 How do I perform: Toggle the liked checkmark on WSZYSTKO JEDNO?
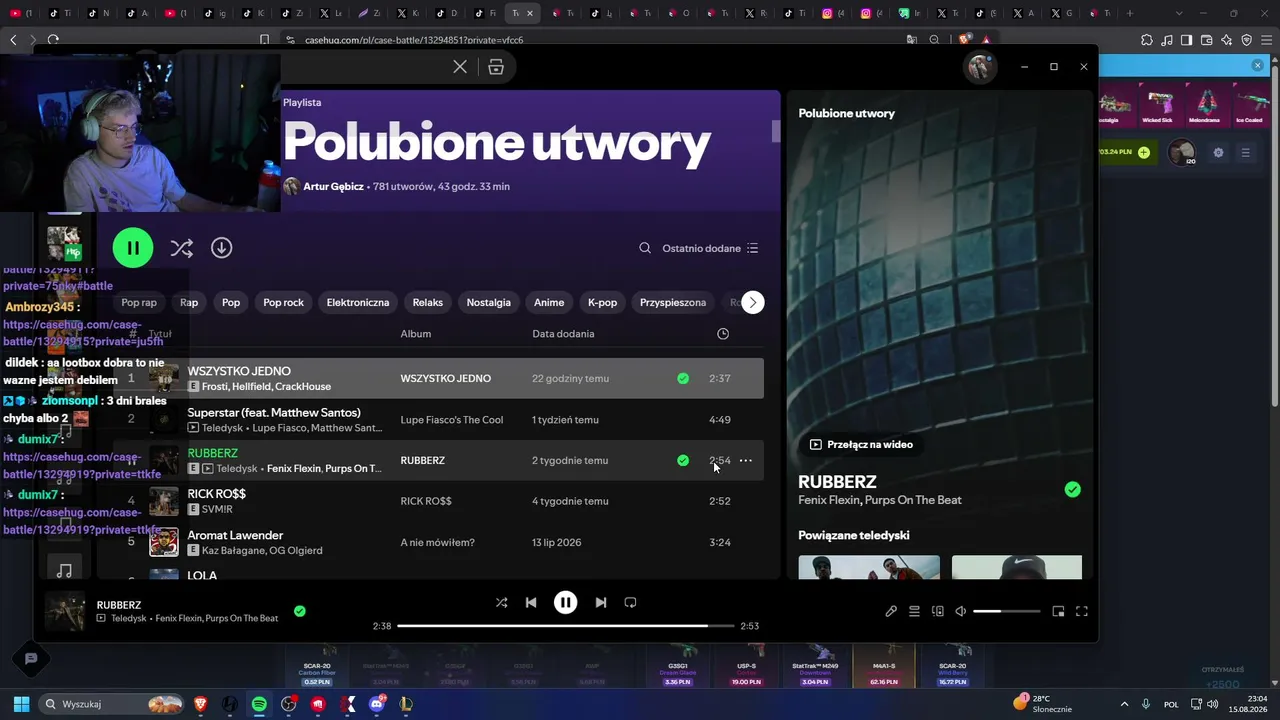coord(683,379)
